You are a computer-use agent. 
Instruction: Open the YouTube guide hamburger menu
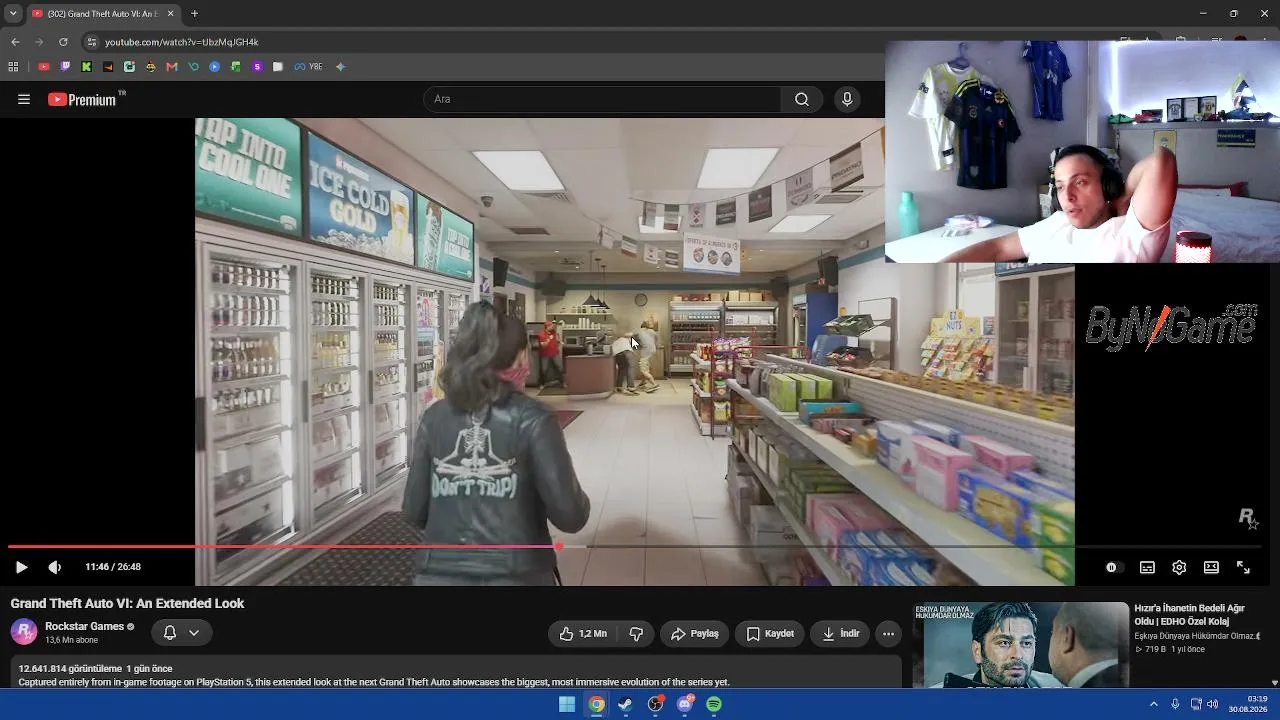[24, 99]
